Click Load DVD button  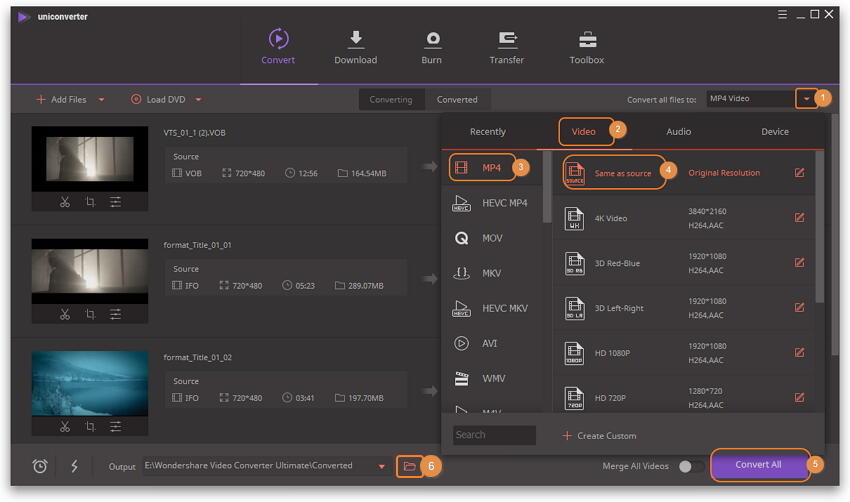(158, 100)
